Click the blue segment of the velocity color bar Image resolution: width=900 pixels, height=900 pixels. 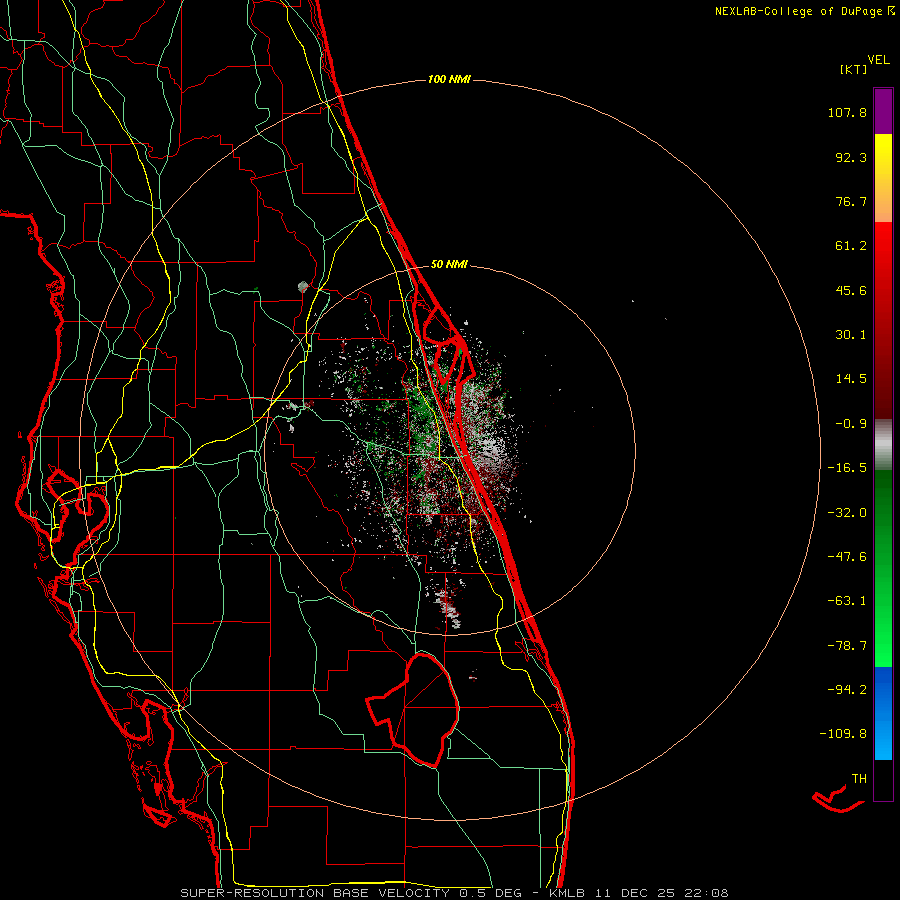(883, 713)
